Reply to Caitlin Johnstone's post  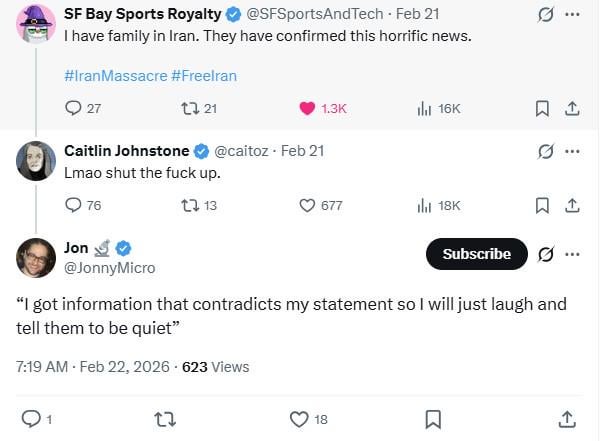coord(73,205)
